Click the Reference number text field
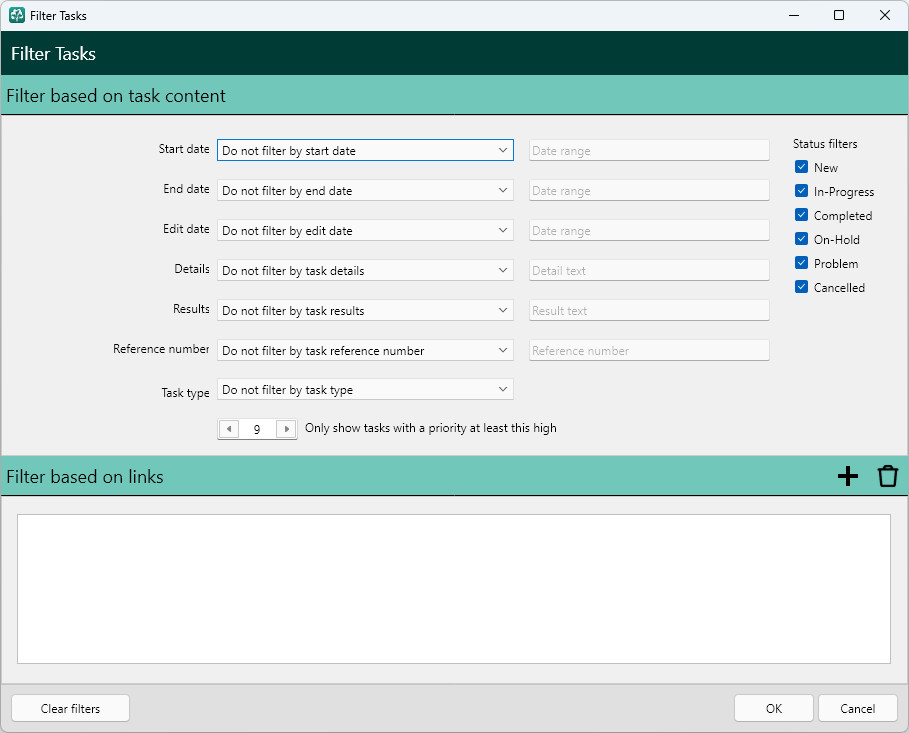 pos(649,350)
